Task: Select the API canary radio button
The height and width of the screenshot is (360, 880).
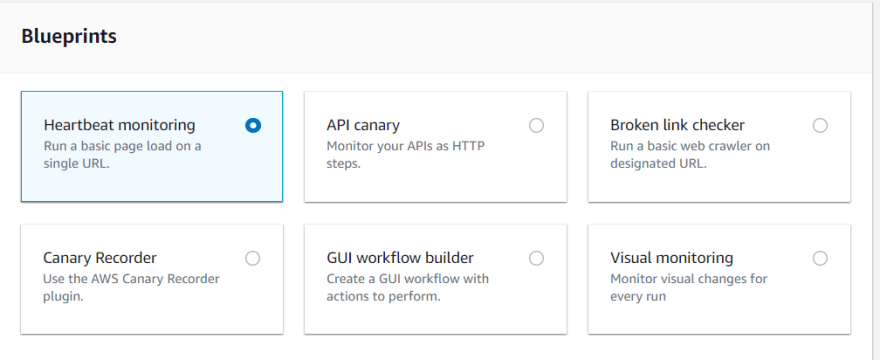Action: point(537,126)
